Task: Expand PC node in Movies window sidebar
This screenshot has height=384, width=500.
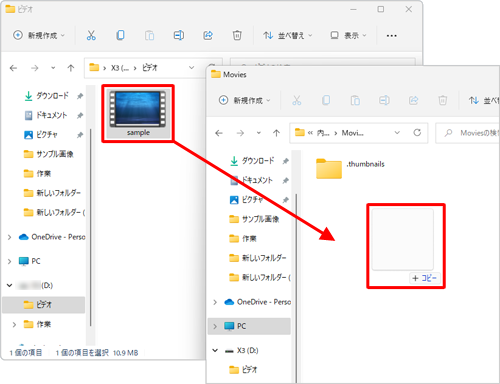Action: click(x=215, y=326)
